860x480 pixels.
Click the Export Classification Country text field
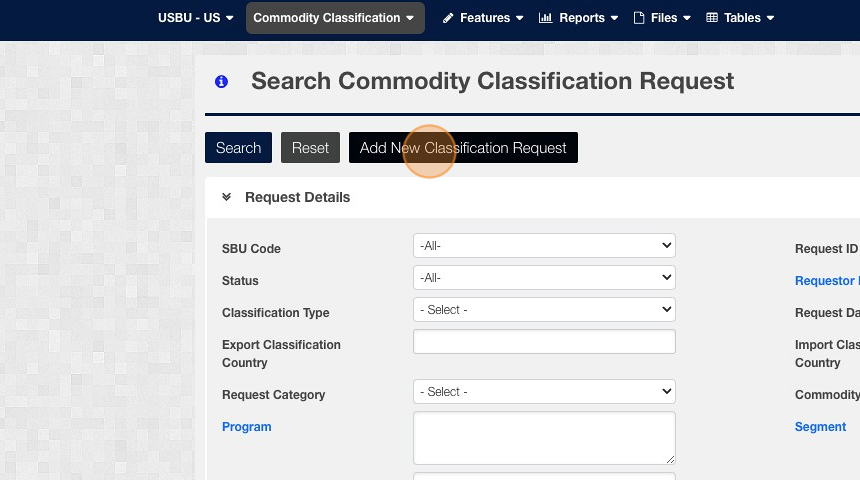pyautogui.click(x=544, y=341)
